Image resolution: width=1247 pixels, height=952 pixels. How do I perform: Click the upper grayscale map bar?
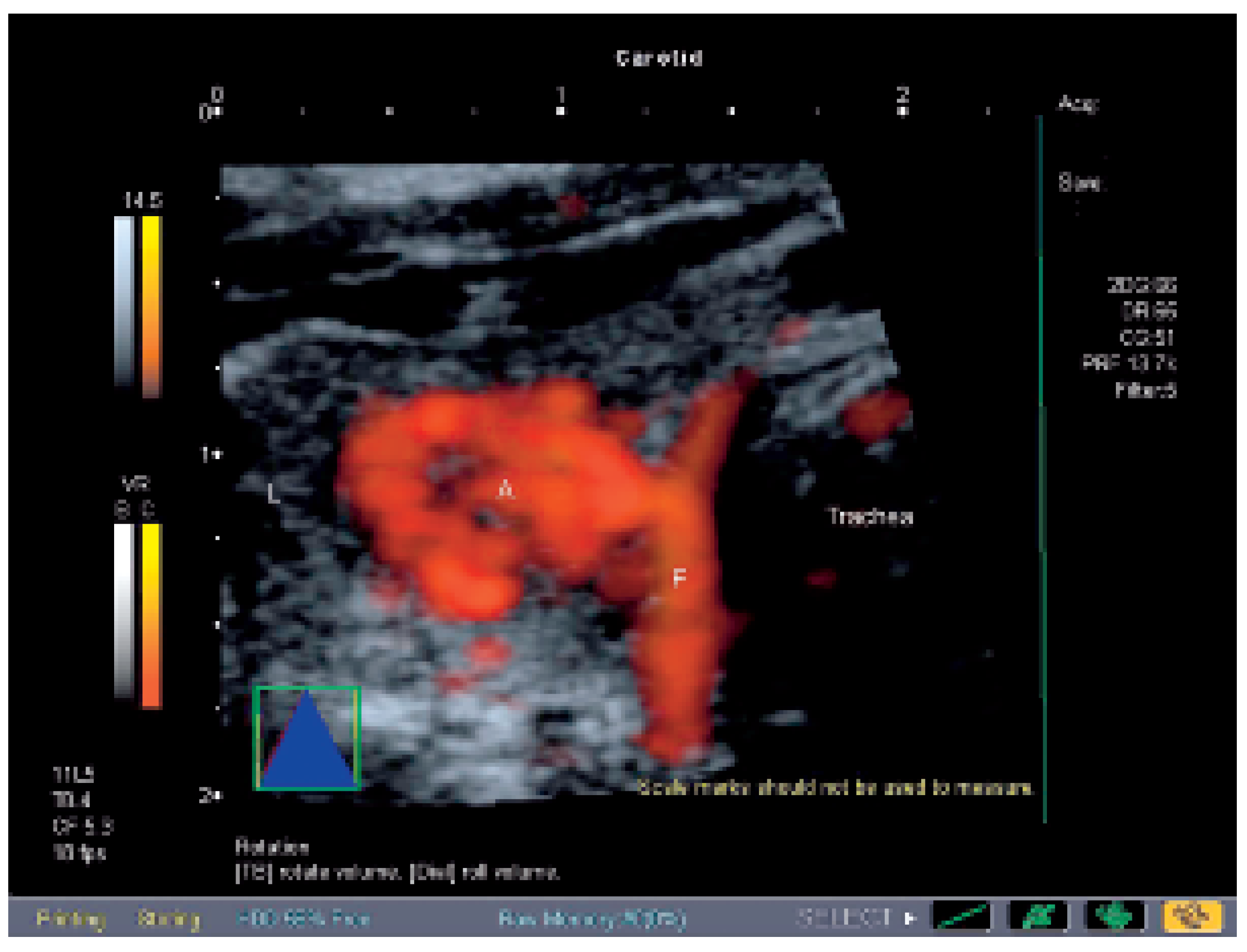coord(124,300)
